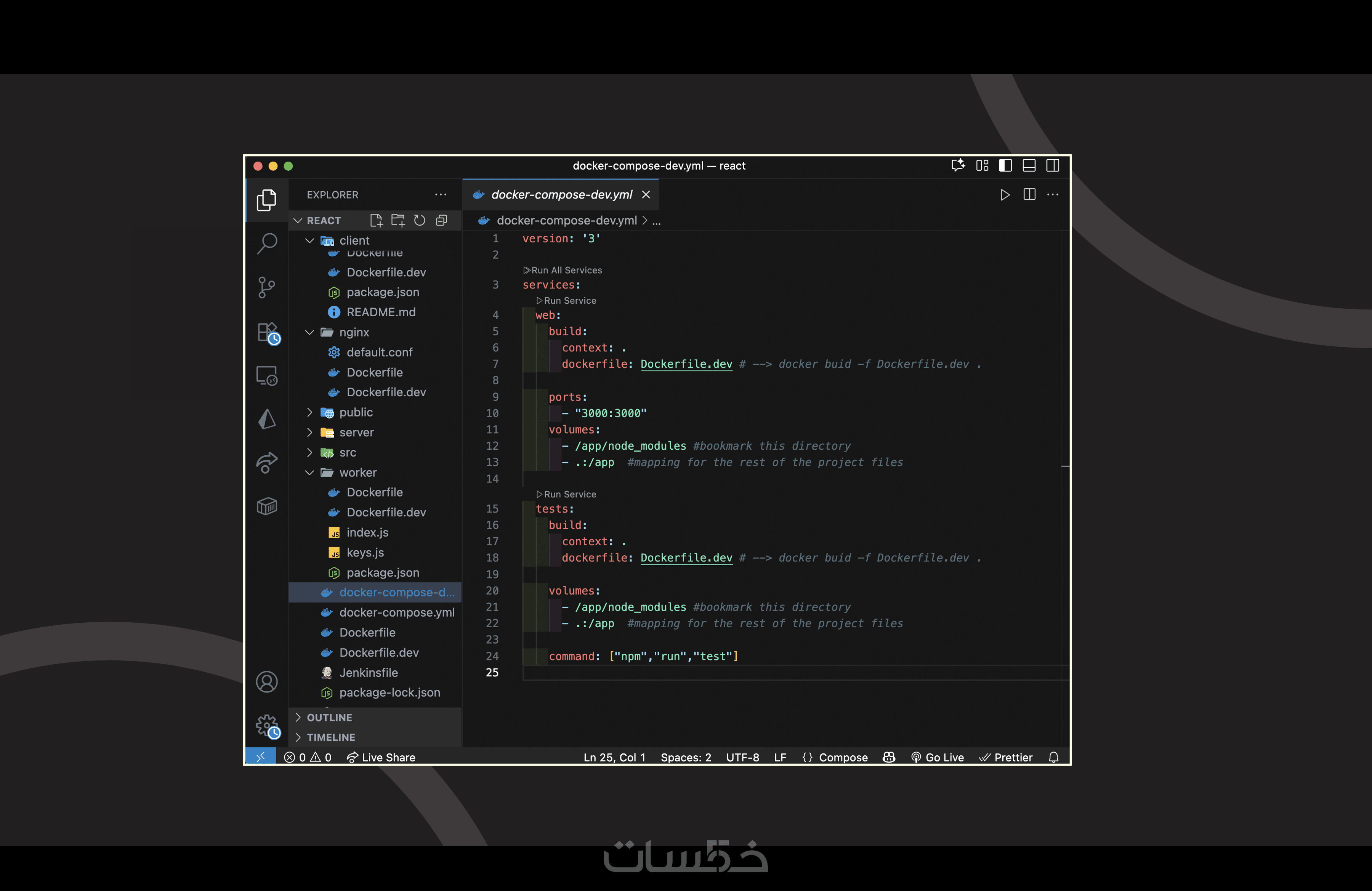The image size is (1372, 891).
Task: Click Run All Services code lens
Action: click(566, 270)
